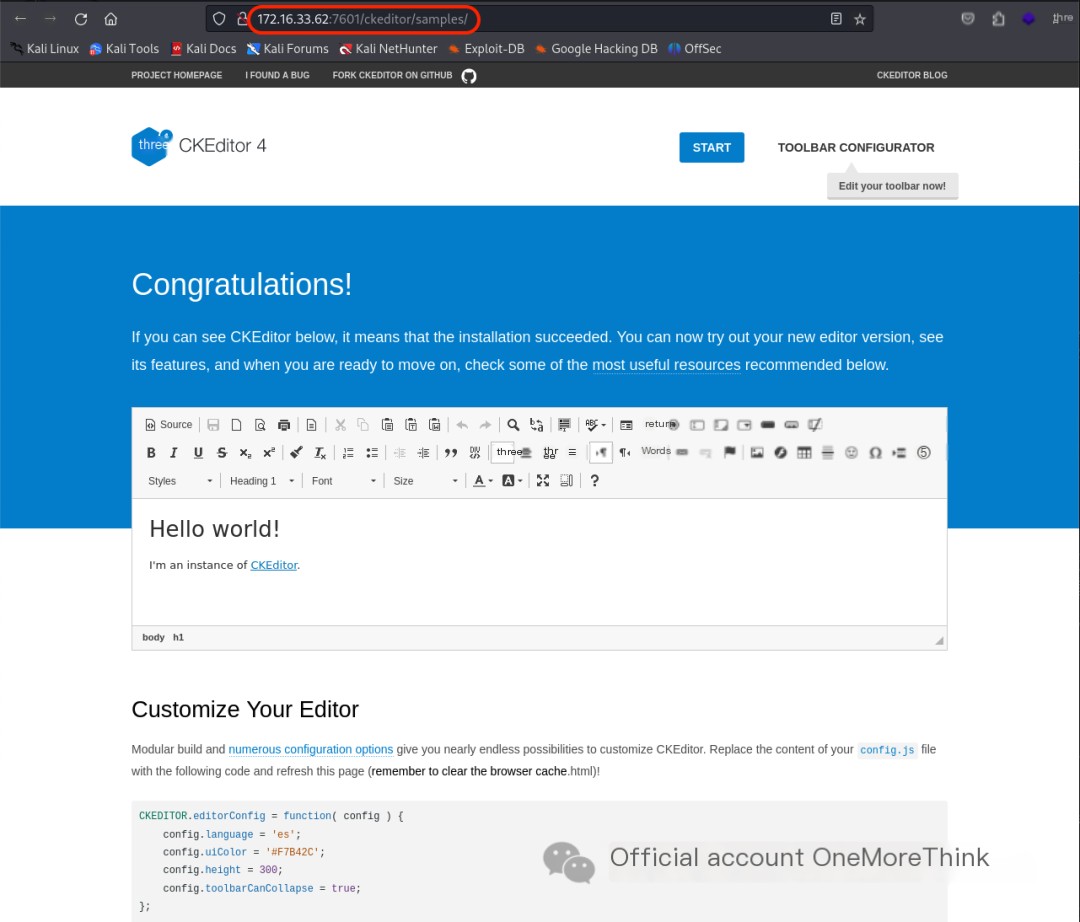The image size is (1080, 922).
Task: Open the Templates dialog icon
Action: coord(311,425)
